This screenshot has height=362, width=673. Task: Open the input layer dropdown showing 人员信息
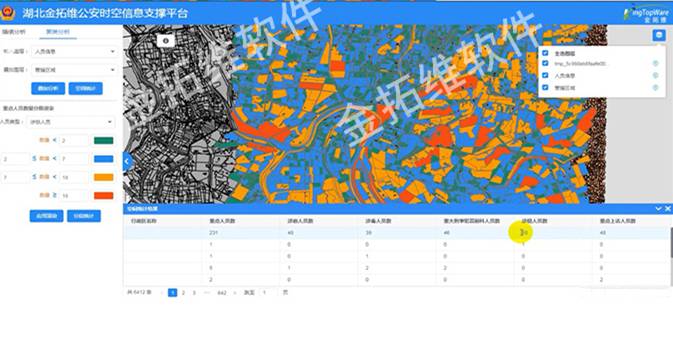(74, 52)
